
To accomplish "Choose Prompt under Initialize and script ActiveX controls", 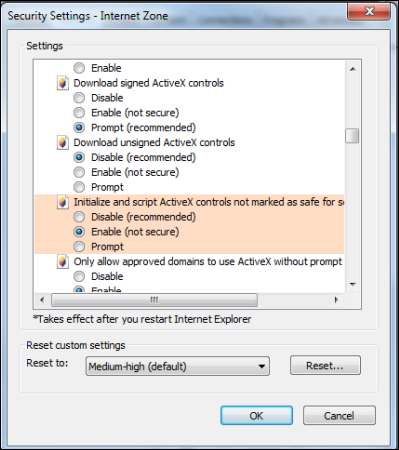I will click(x=79, y=247).
